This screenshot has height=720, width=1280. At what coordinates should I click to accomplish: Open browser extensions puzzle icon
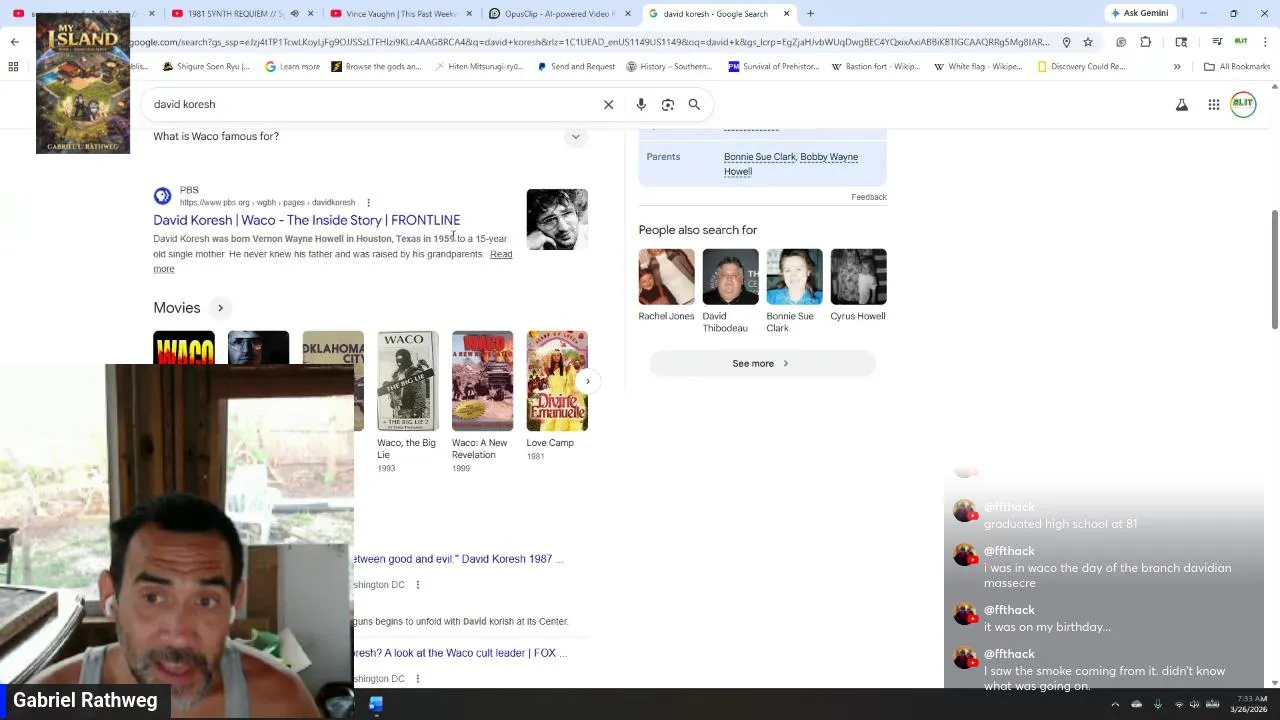pyautogui.click(x=1146, y=42)
